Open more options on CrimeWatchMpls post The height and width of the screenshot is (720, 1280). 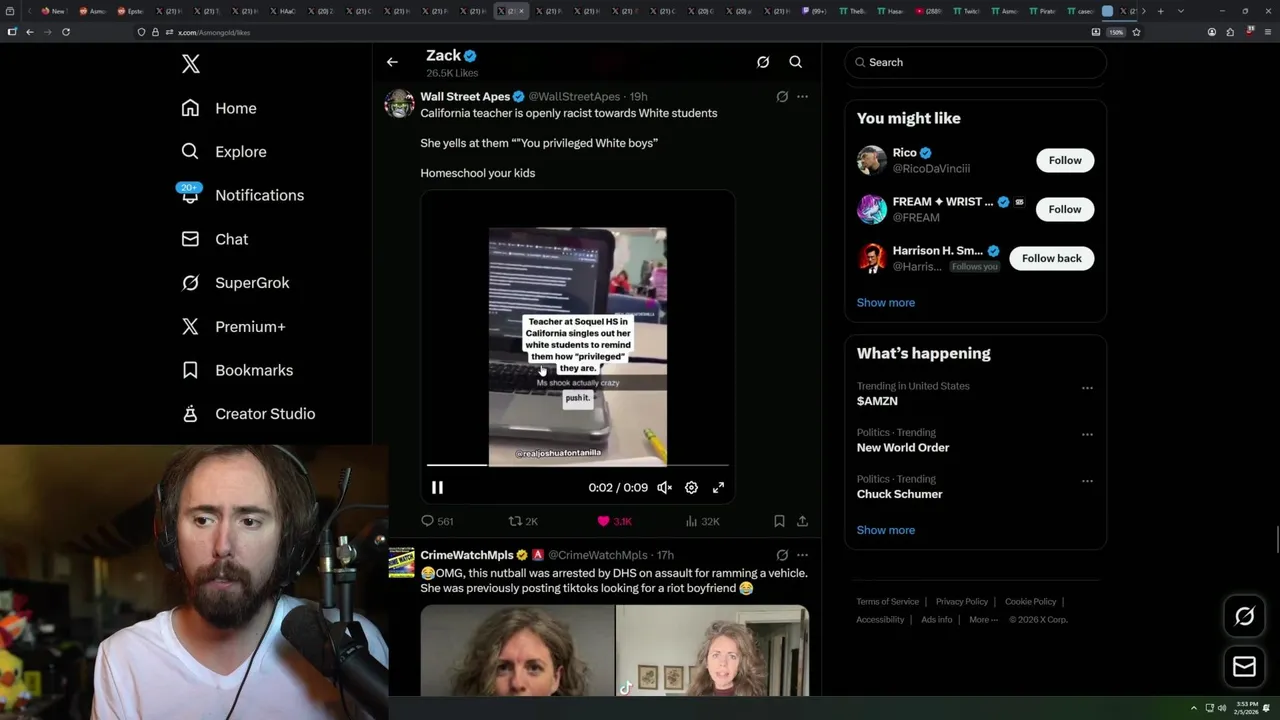click(802, 555)
